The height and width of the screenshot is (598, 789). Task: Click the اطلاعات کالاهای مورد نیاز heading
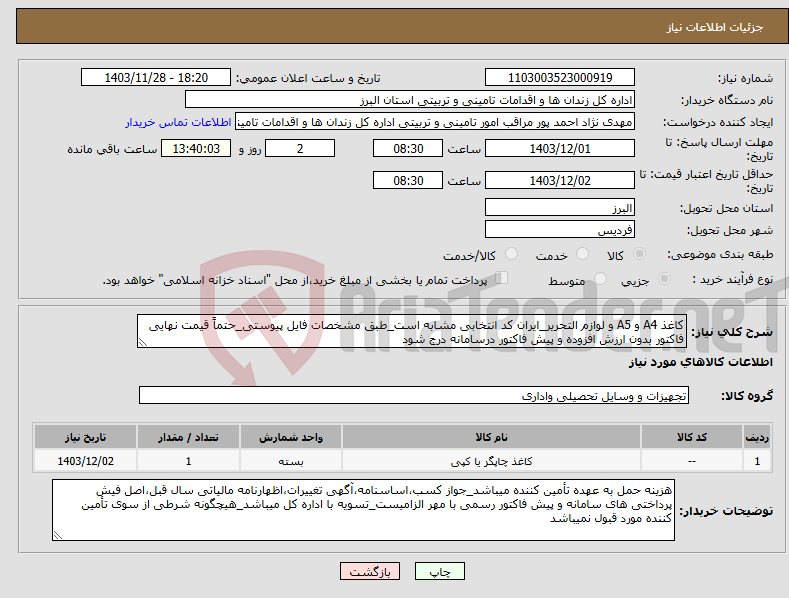(x=700, y=362)
